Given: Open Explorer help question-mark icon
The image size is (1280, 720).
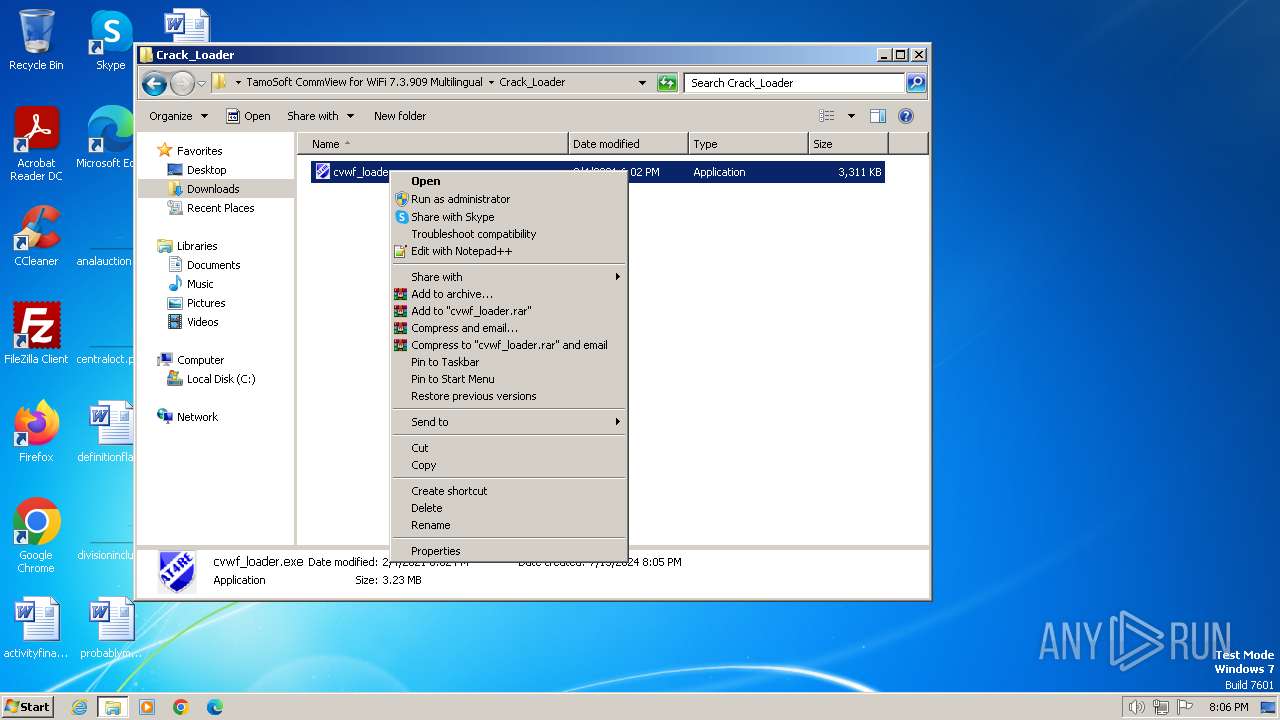Looking at the screenshot, I should pyautogui.click(x=906, y=116).
